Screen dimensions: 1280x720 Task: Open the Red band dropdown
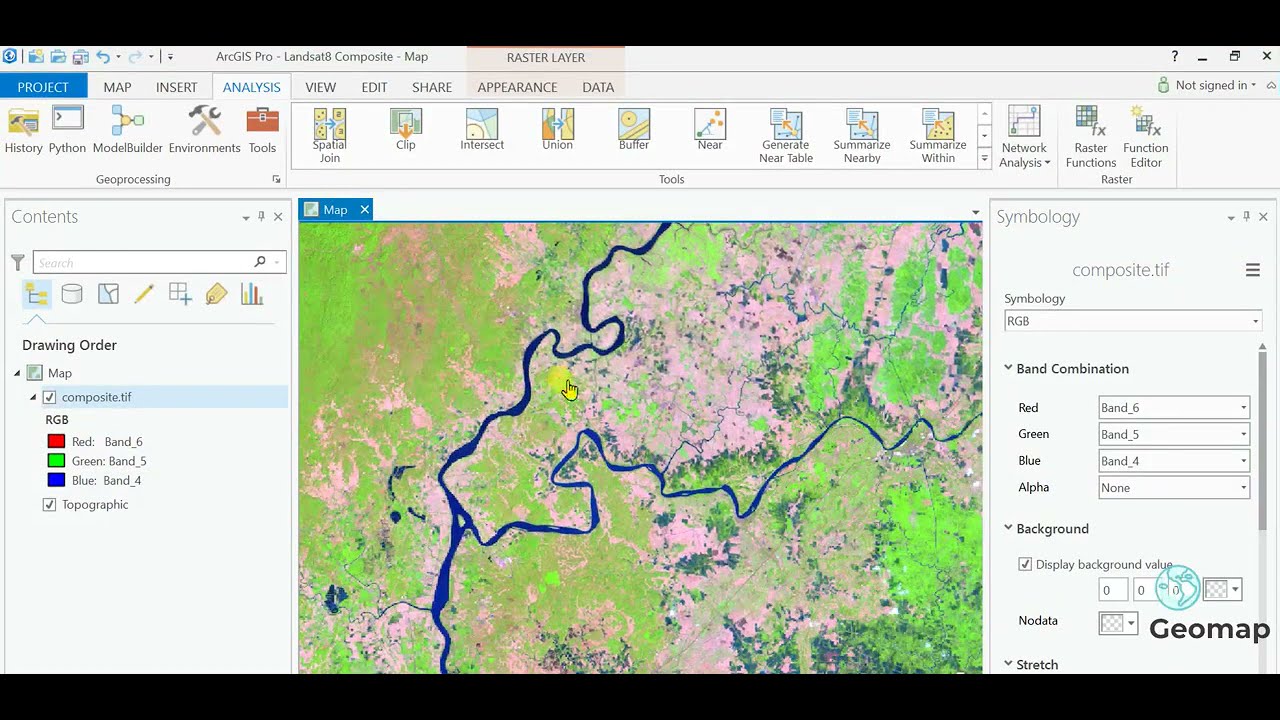(x=1174, y=408)
